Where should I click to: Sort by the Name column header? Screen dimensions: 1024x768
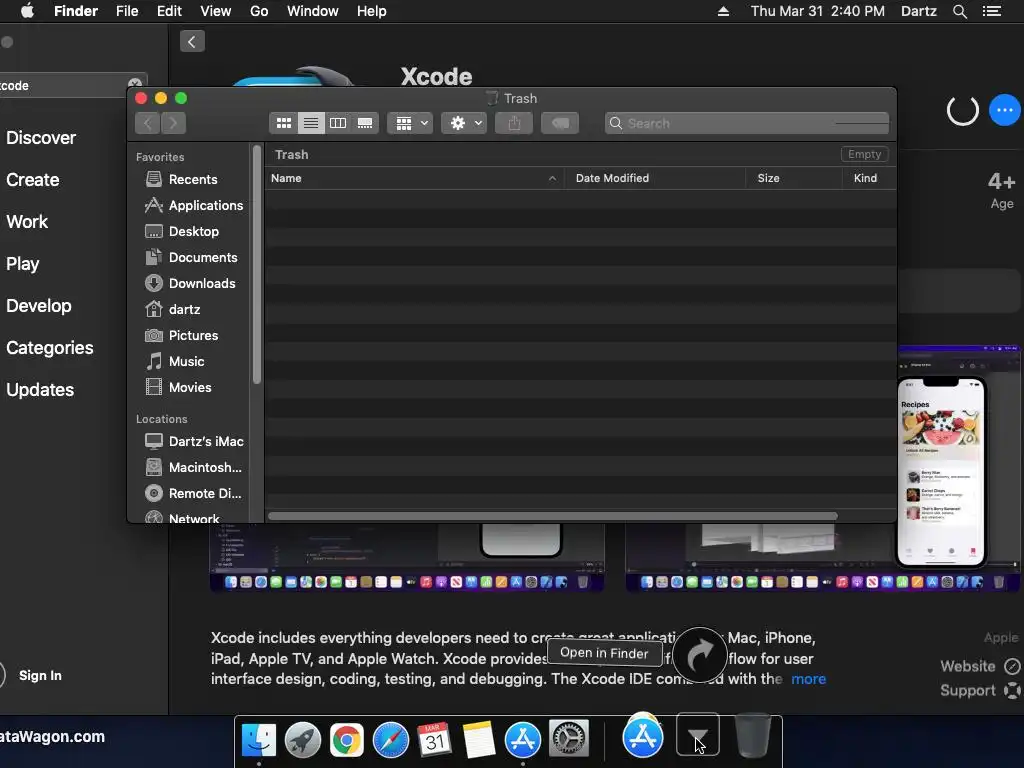(415, 178)
